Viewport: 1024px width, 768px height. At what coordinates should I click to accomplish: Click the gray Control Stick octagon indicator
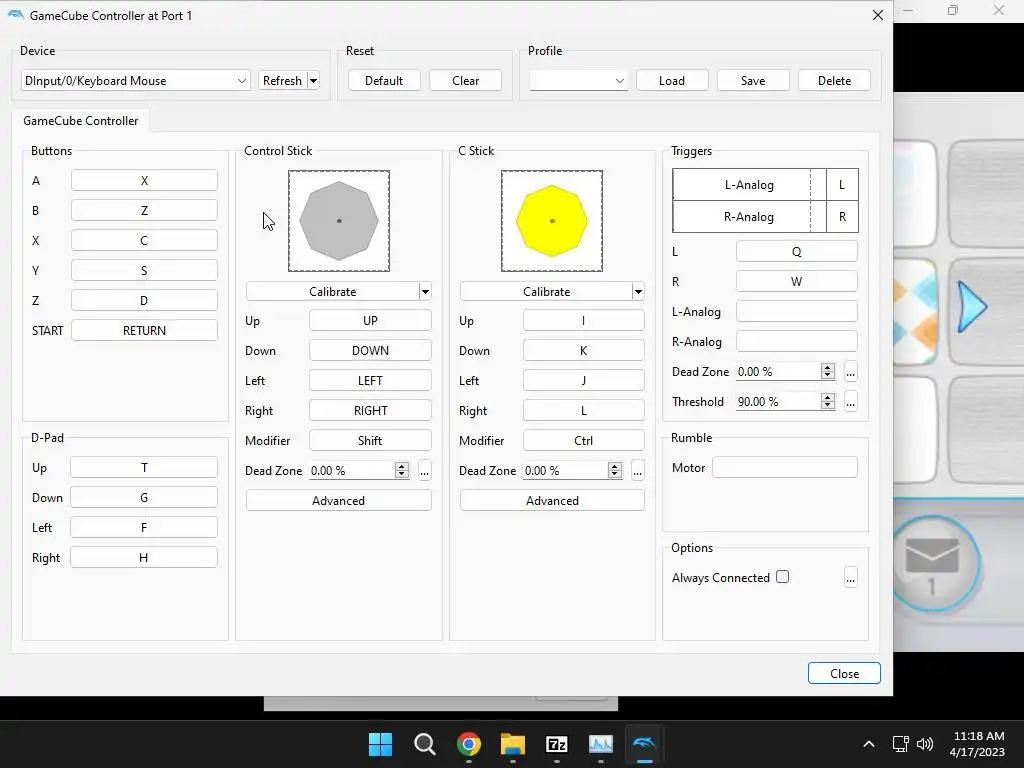pyautogui.click(x=339, y=221)
